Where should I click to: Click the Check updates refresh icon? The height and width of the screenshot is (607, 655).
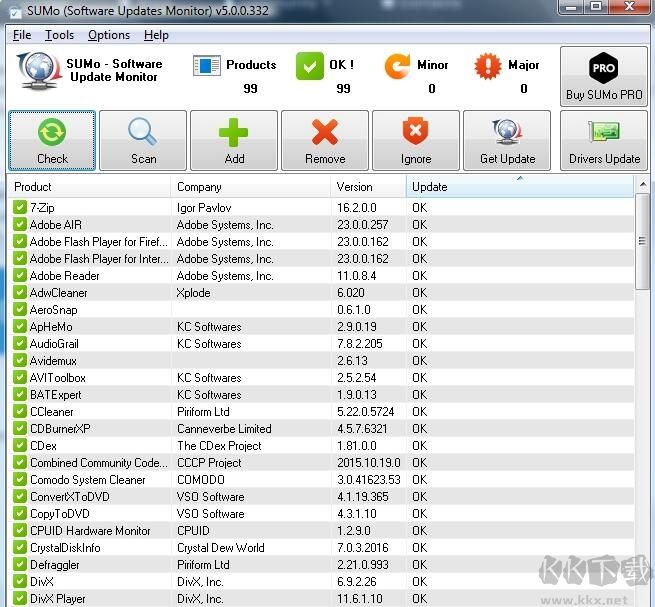[52, 132]
